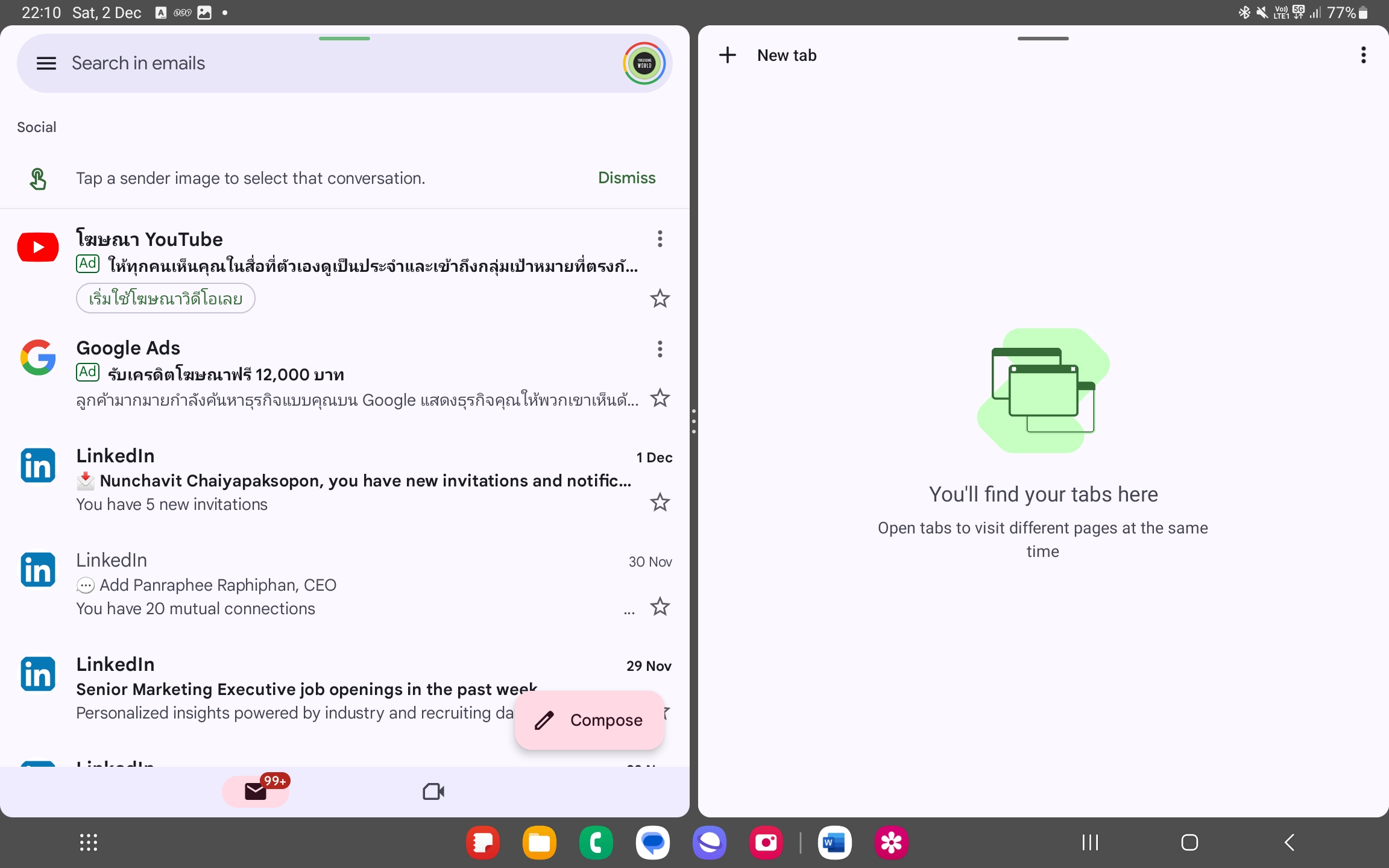This screenshot has height=868, width=1389.
Task: Click the New tab label in browser
Action: [787, 55]
